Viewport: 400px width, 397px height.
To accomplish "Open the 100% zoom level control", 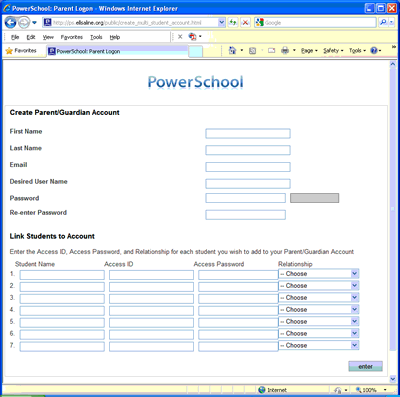I will click(x=371, y=390).
